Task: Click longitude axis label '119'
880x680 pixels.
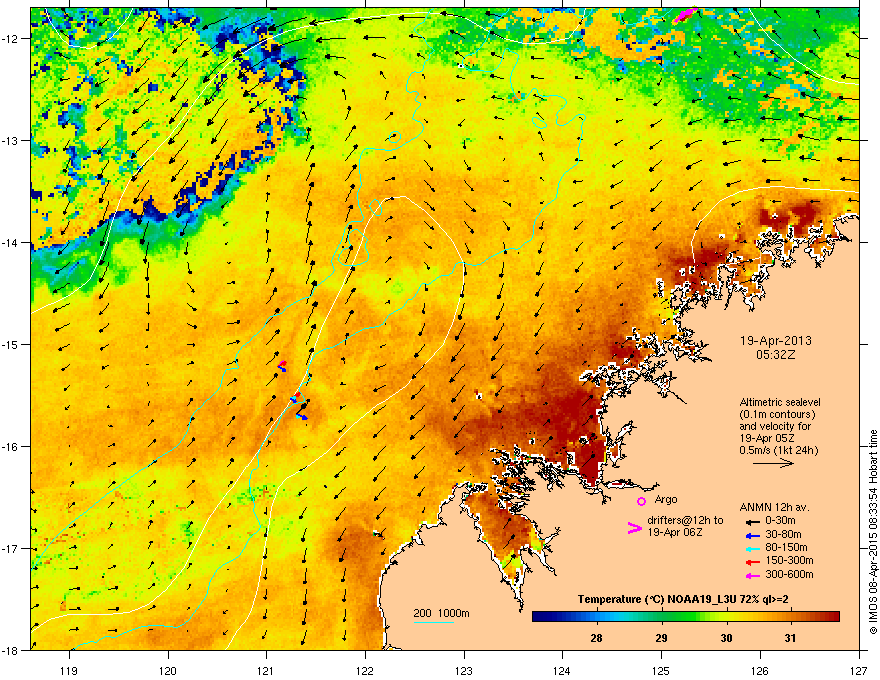Action: pyautogui.click(x=69, y=670)
